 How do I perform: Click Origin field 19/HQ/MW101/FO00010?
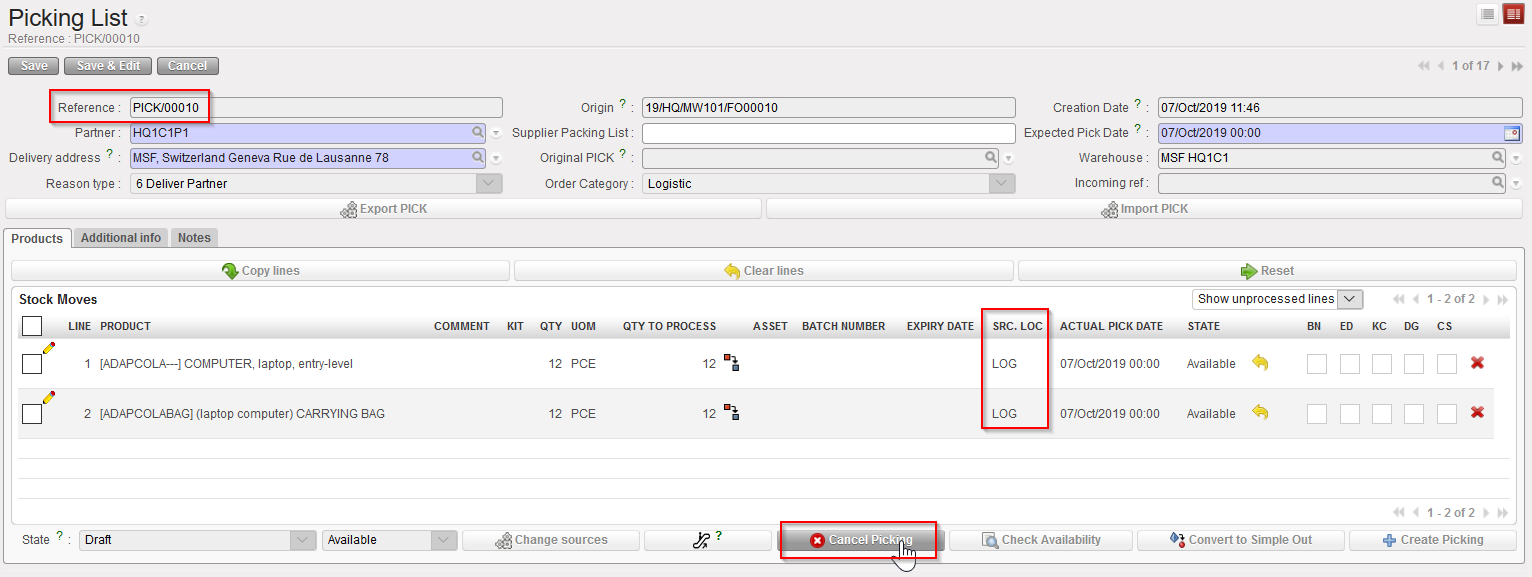click(x=828, y=108)
